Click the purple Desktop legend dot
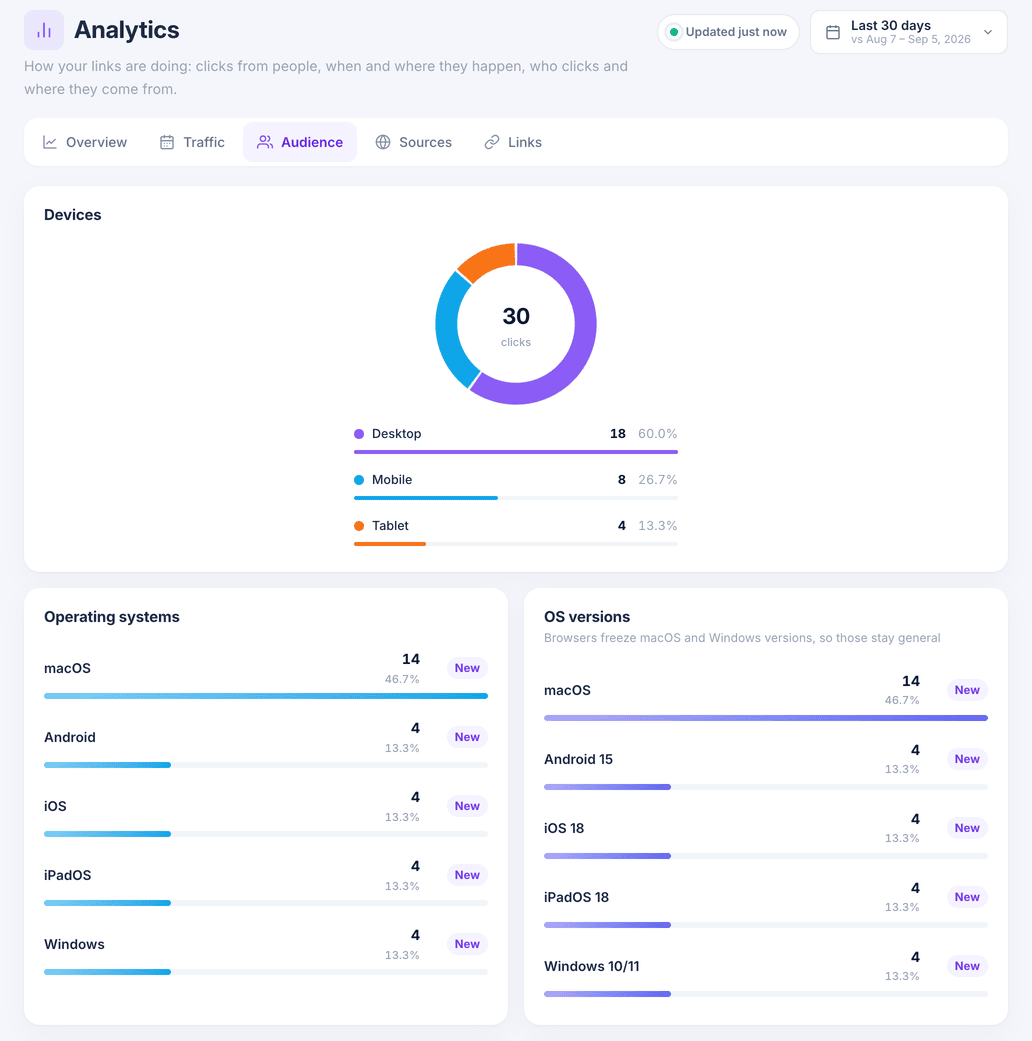This screenshot has width=1032, height=1041. [359, 434]
